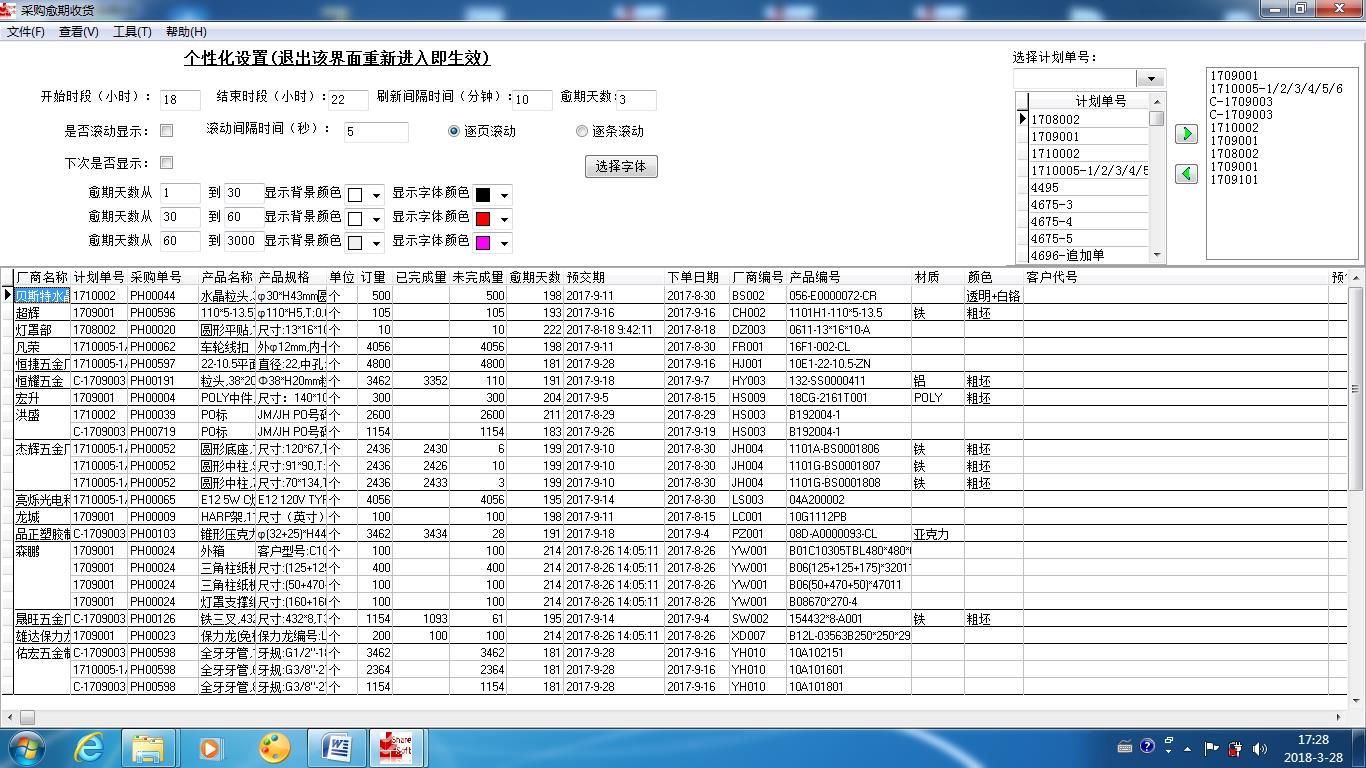Viewport: 1366px width, 768px height.
Task: Open background color dropdown for days 60 to 3000
Action: (x=376, y=243)
